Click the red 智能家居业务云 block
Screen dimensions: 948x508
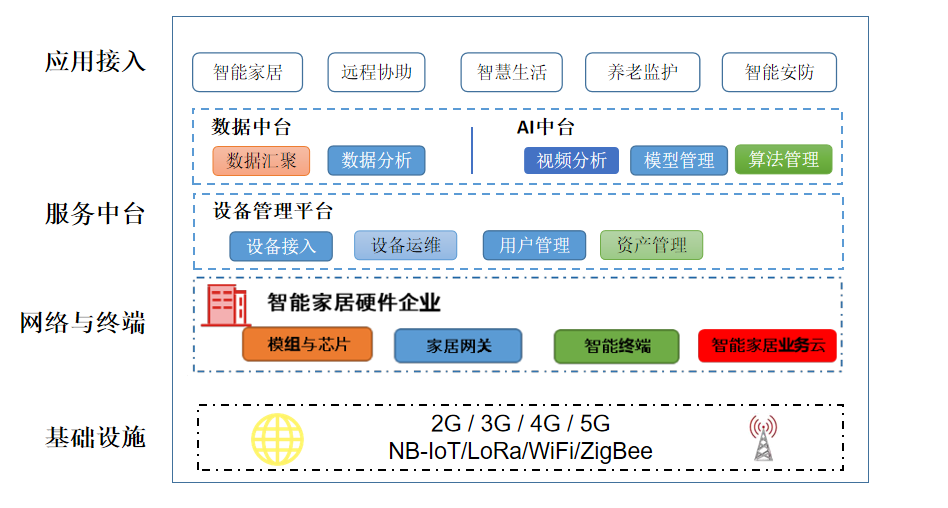click(767, 345)
